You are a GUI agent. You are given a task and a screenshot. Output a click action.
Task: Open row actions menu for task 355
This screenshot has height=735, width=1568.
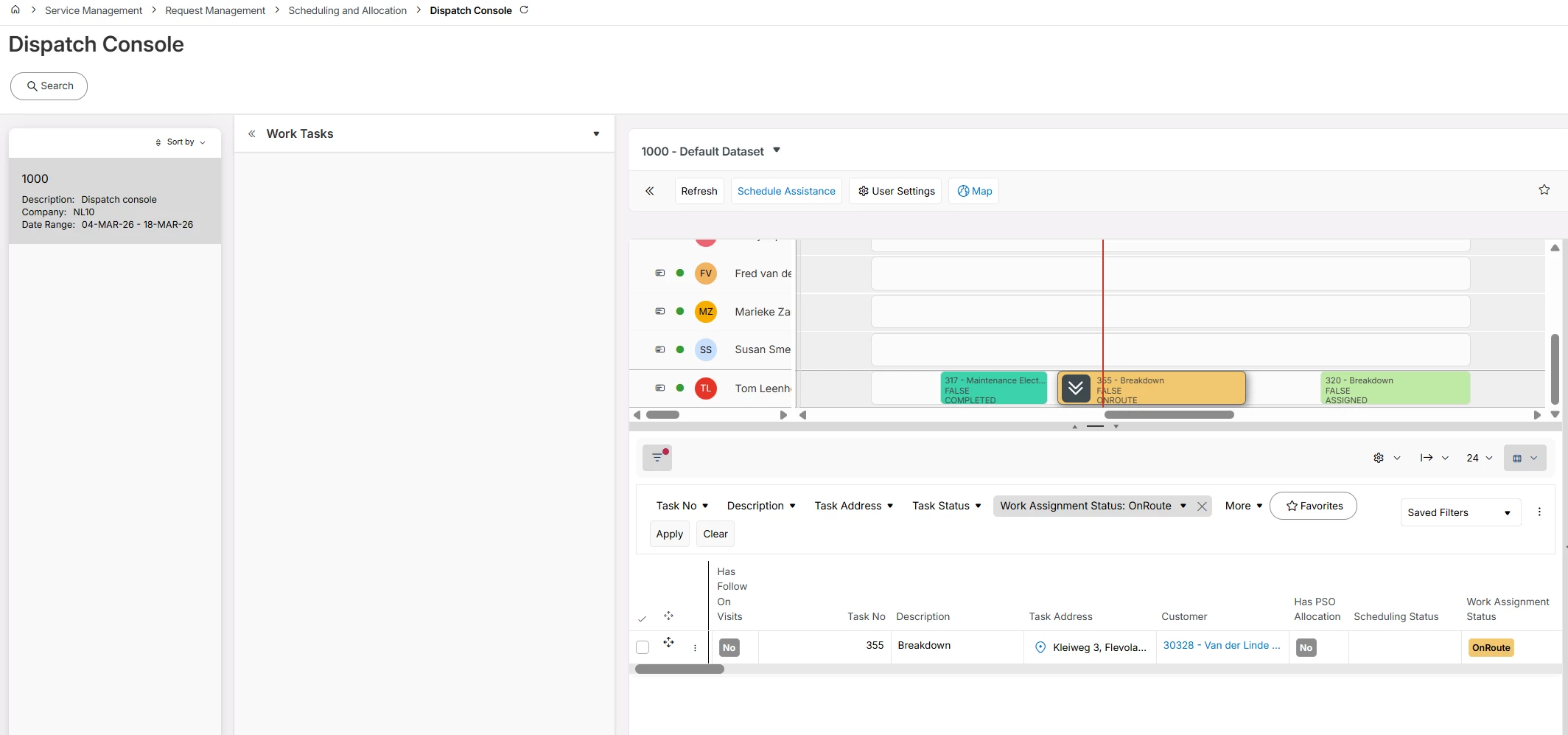tap(695, 648)
